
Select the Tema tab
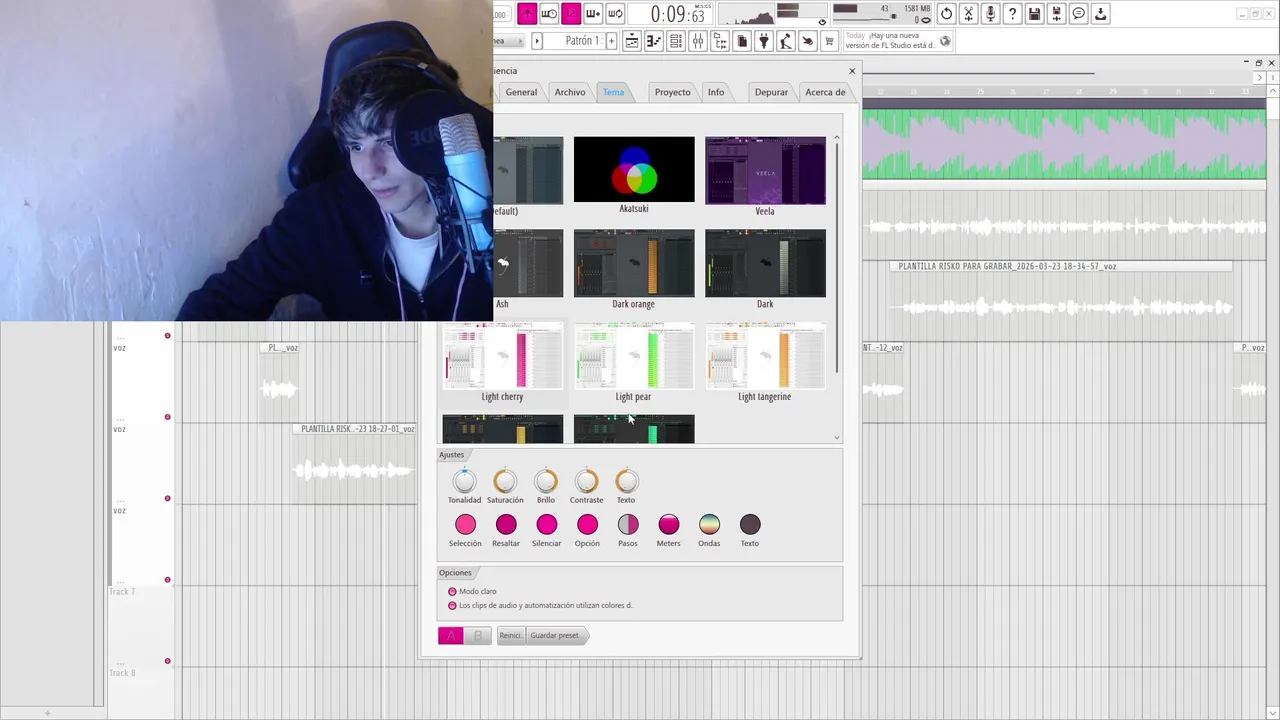coord(613,92)
